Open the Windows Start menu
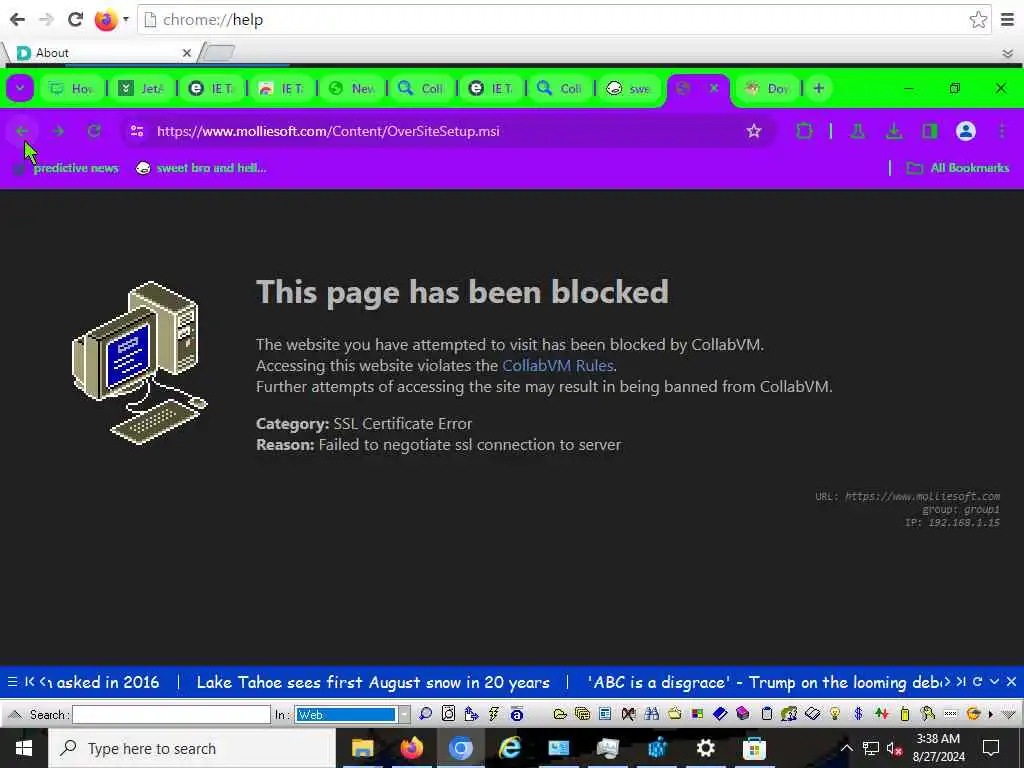This screenshot has height=768, width=1024. tap(24, 748)
